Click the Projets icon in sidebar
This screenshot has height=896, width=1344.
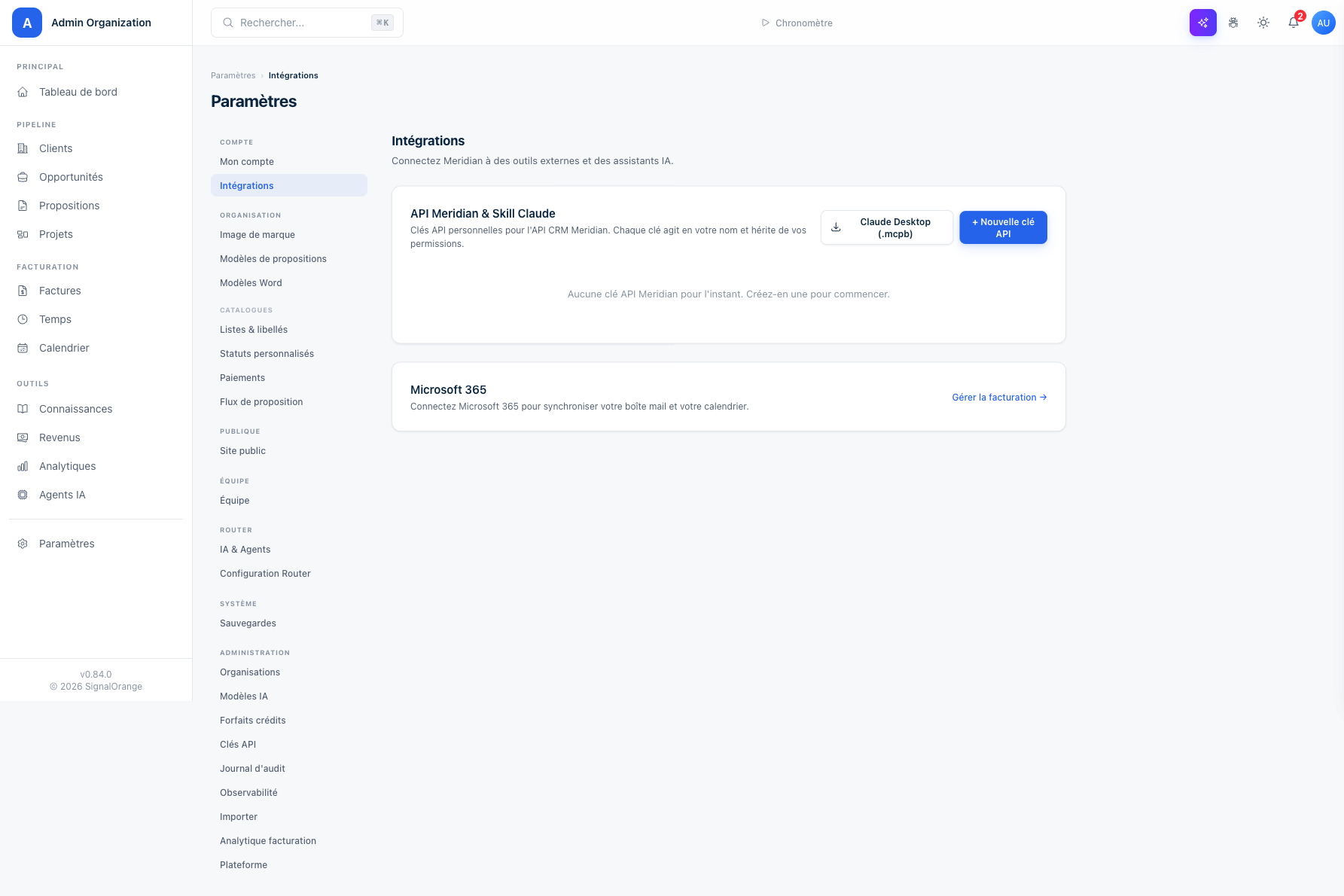(23, 234)
